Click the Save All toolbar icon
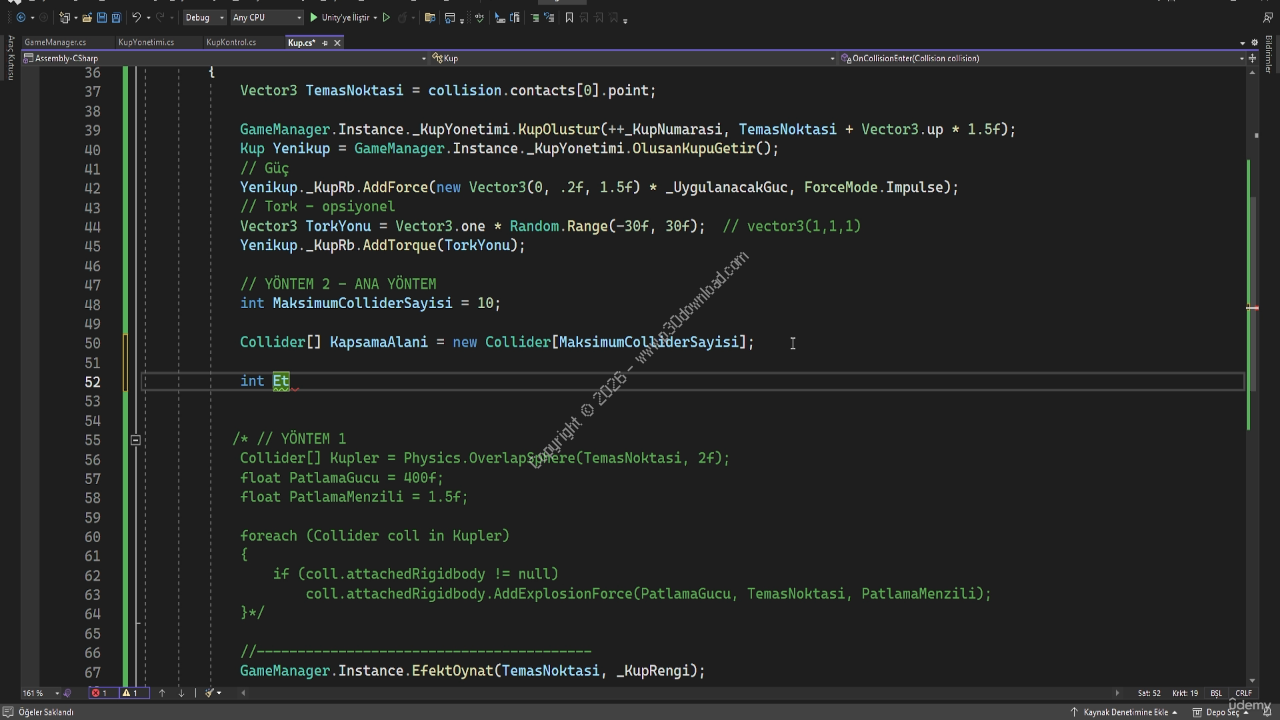Screen dimensions: 1280x720 click(x=116, y=17)
